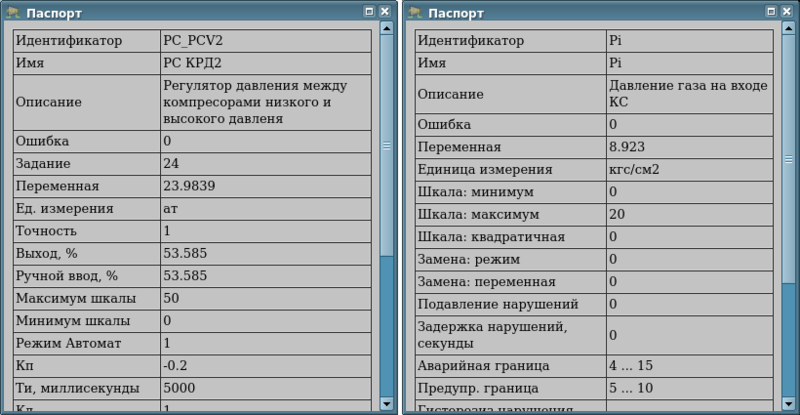
Task: Click the left Паспорт window title icon
Action: 13,13
